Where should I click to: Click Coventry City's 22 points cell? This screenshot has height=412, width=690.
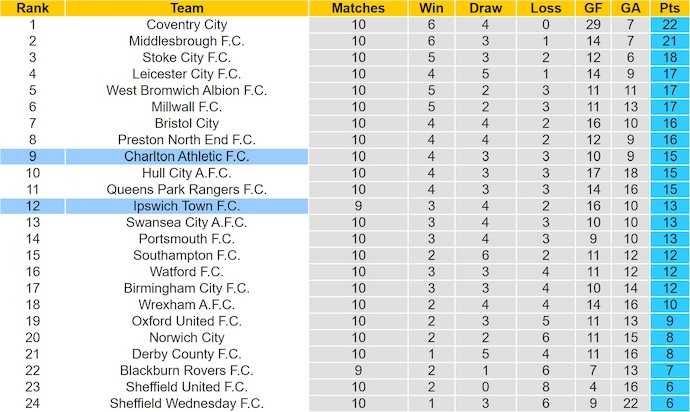pyautogui.click(x=669, y=24)
